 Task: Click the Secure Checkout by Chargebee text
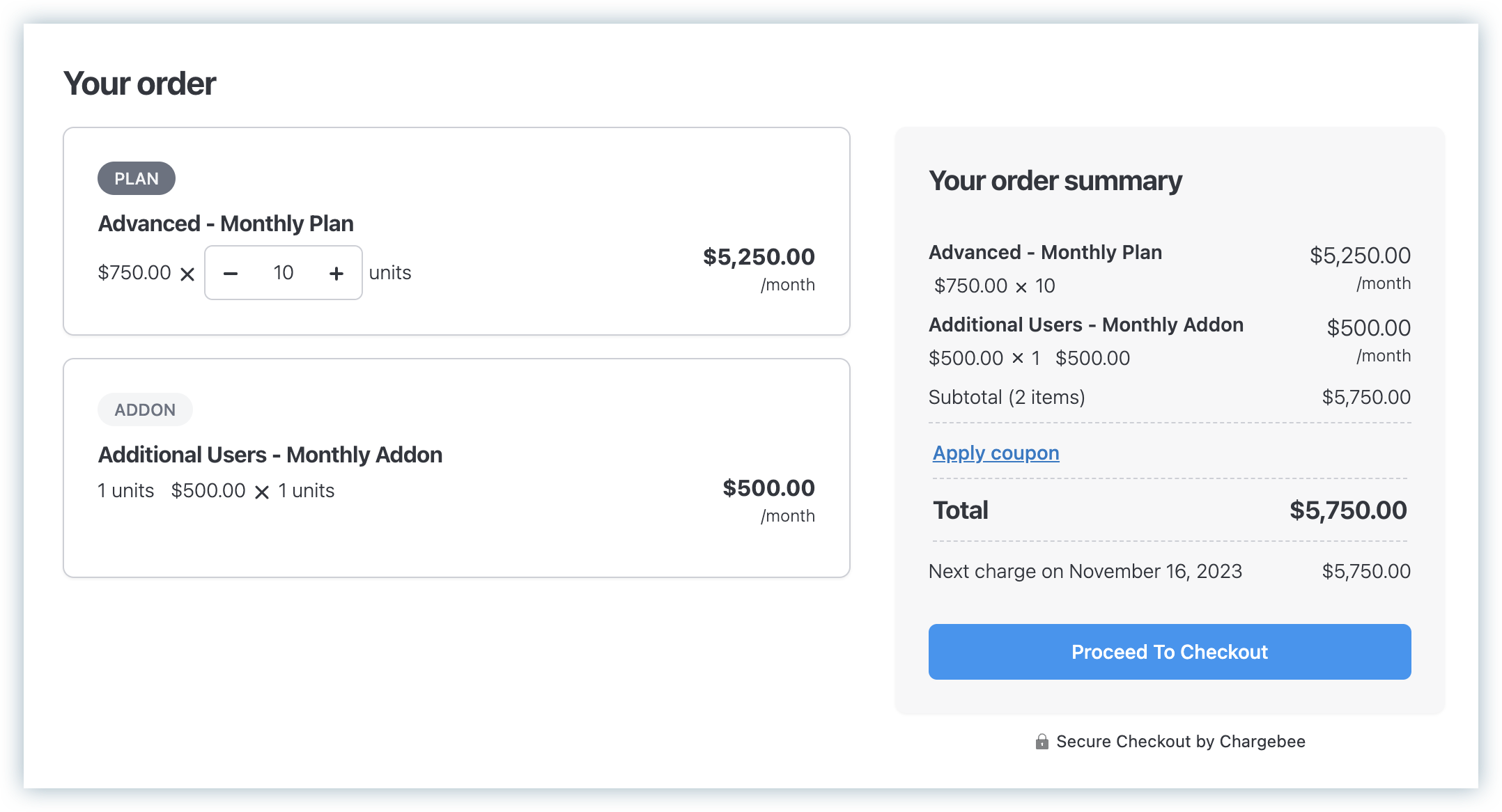pos(1180,742)
